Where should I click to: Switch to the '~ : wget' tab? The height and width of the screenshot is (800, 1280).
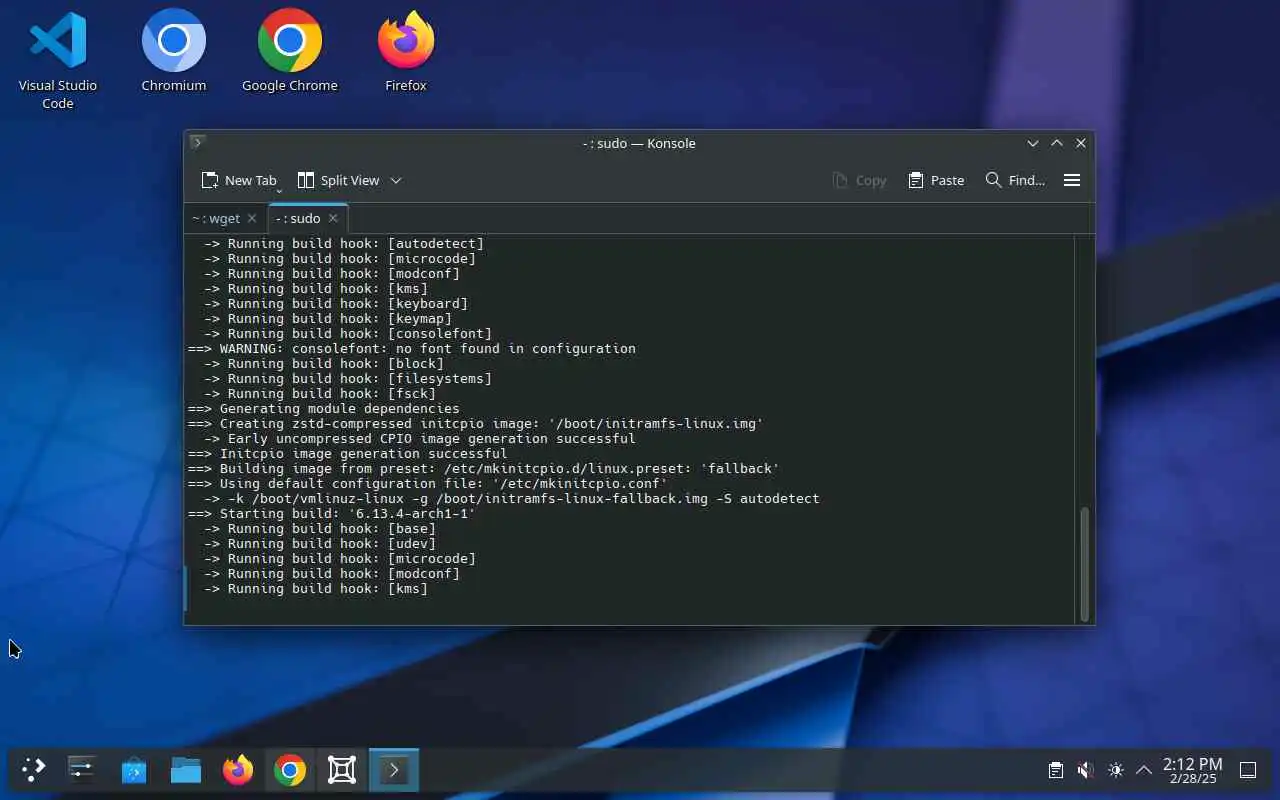point(216,218)
